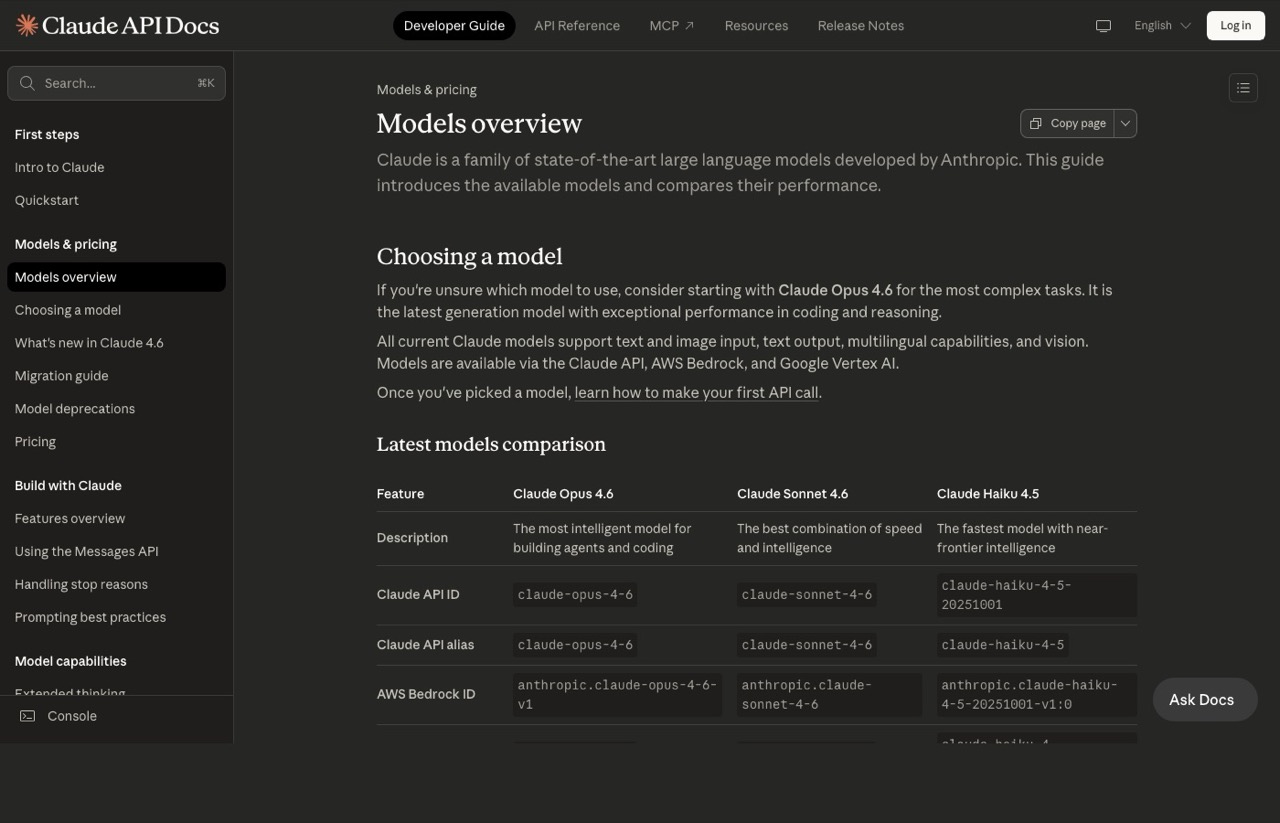Select Models overview in sidebar
The width and height of the screenshot is (1280, 823).
(116, 277)
